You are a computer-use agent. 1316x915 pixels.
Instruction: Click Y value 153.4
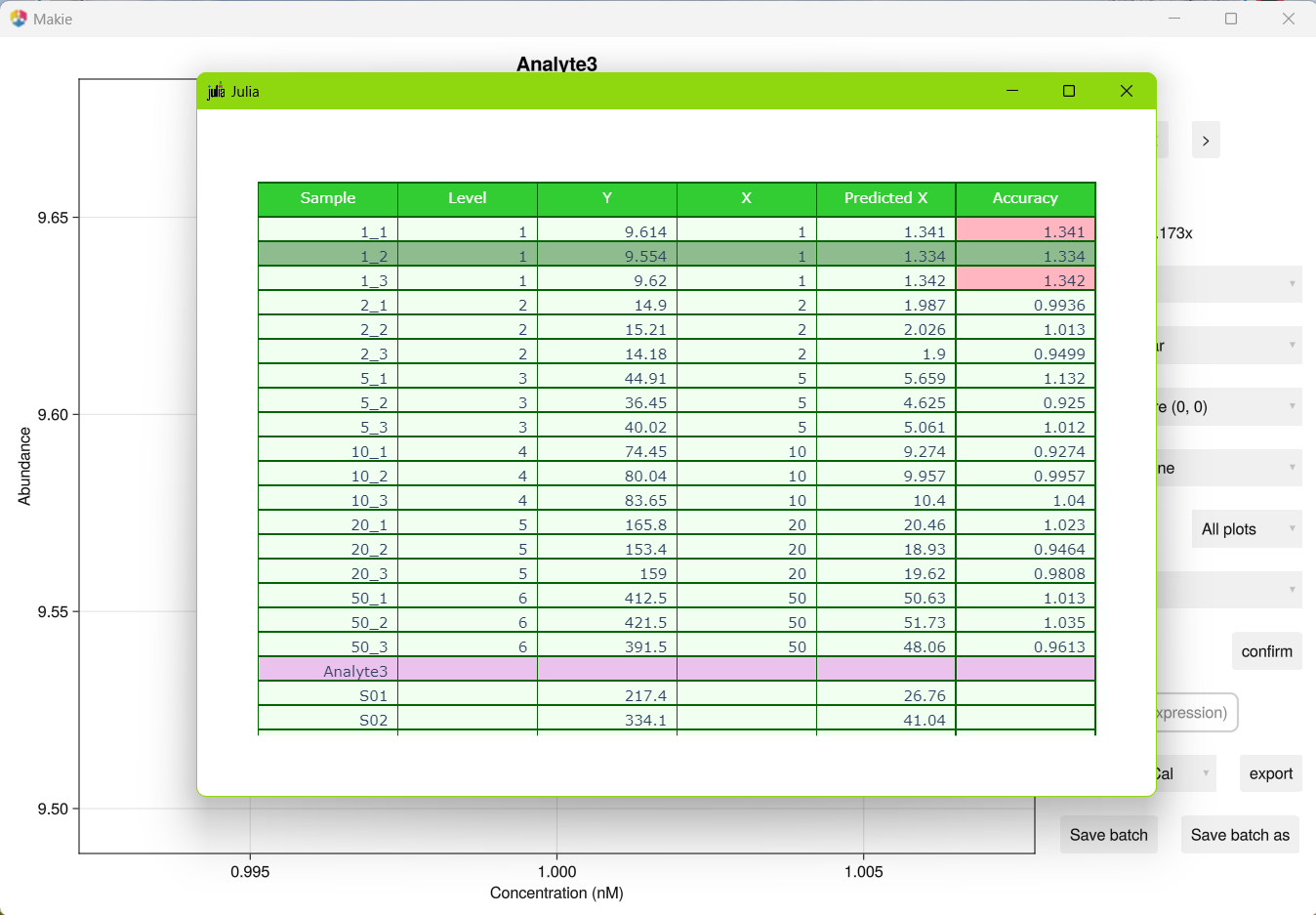[607, 549]
